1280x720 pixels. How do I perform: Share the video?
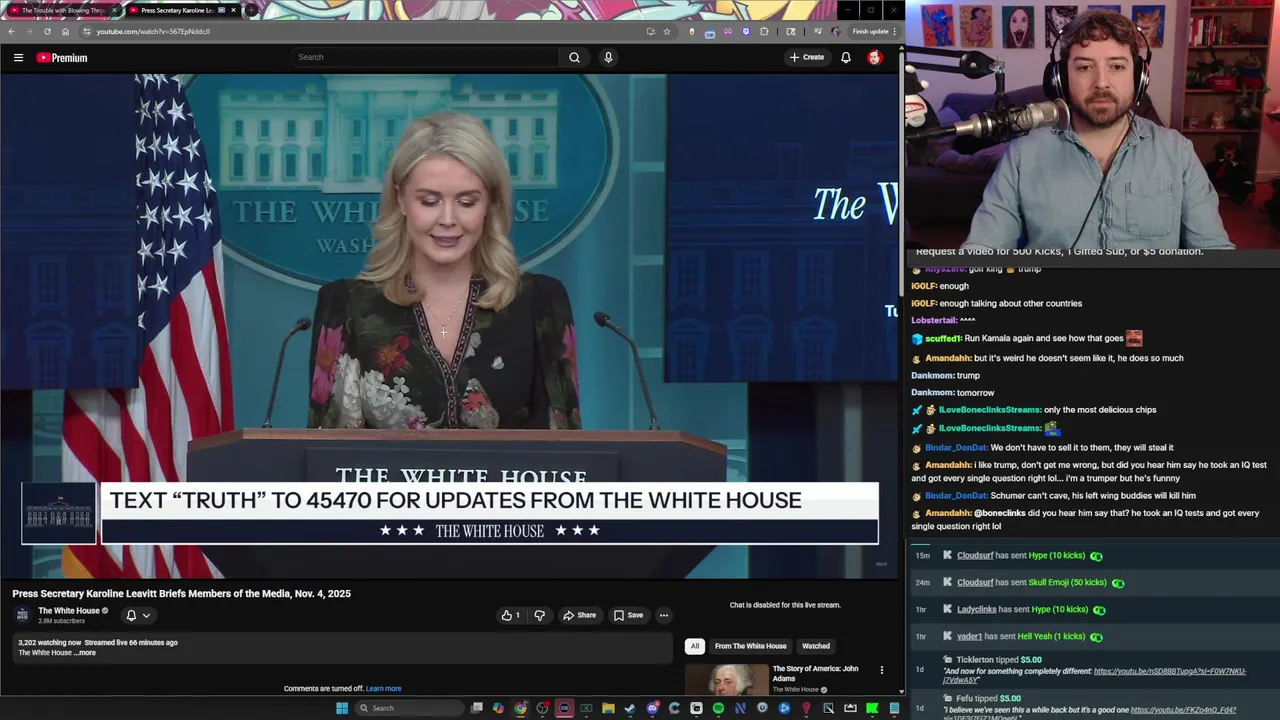click(x=579, y=615)
